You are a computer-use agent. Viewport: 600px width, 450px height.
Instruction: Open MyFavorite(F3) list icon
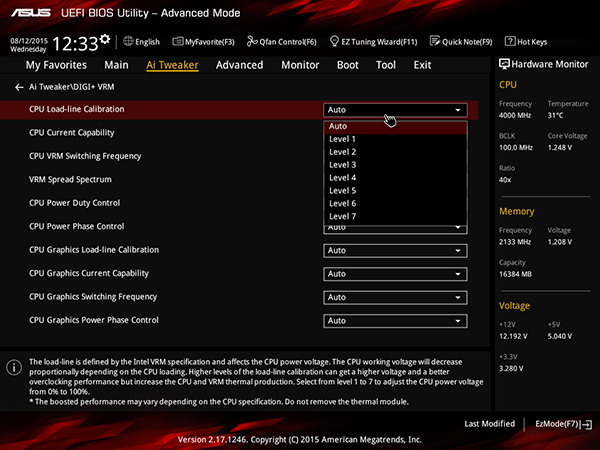pos(178,41)
